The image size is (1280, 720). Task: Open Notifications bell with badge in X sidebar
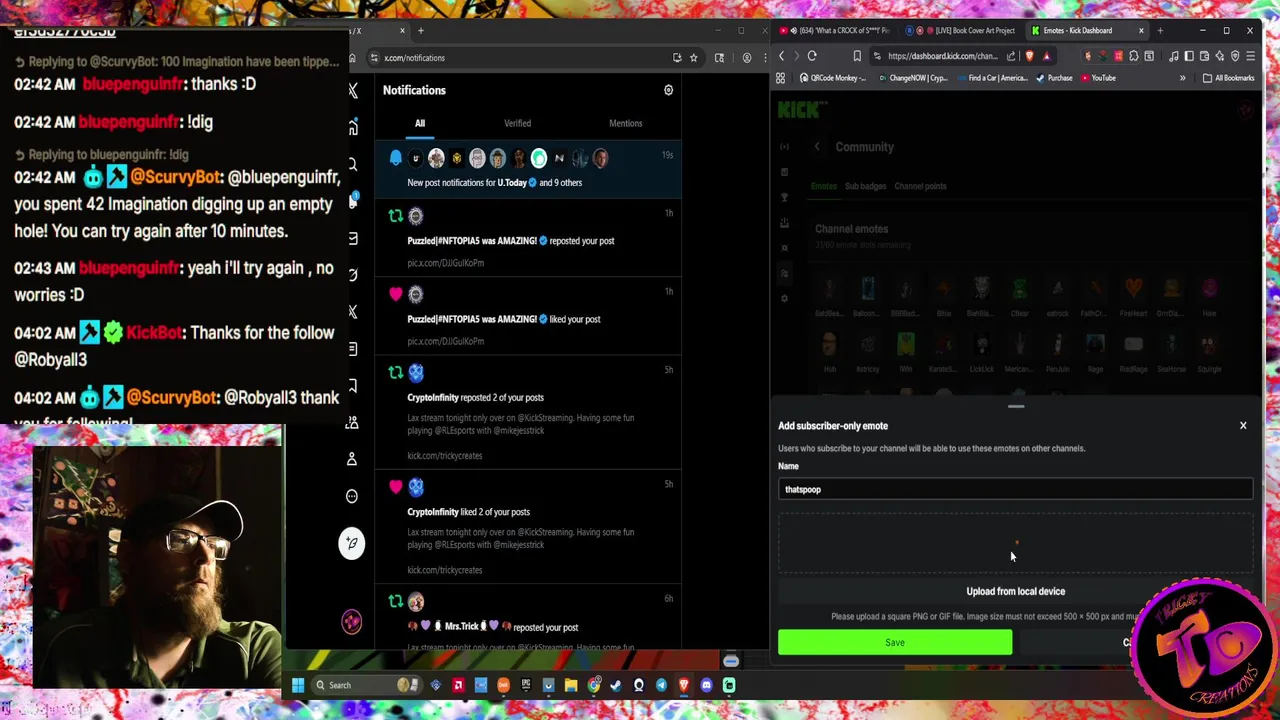tap(352, 201)
